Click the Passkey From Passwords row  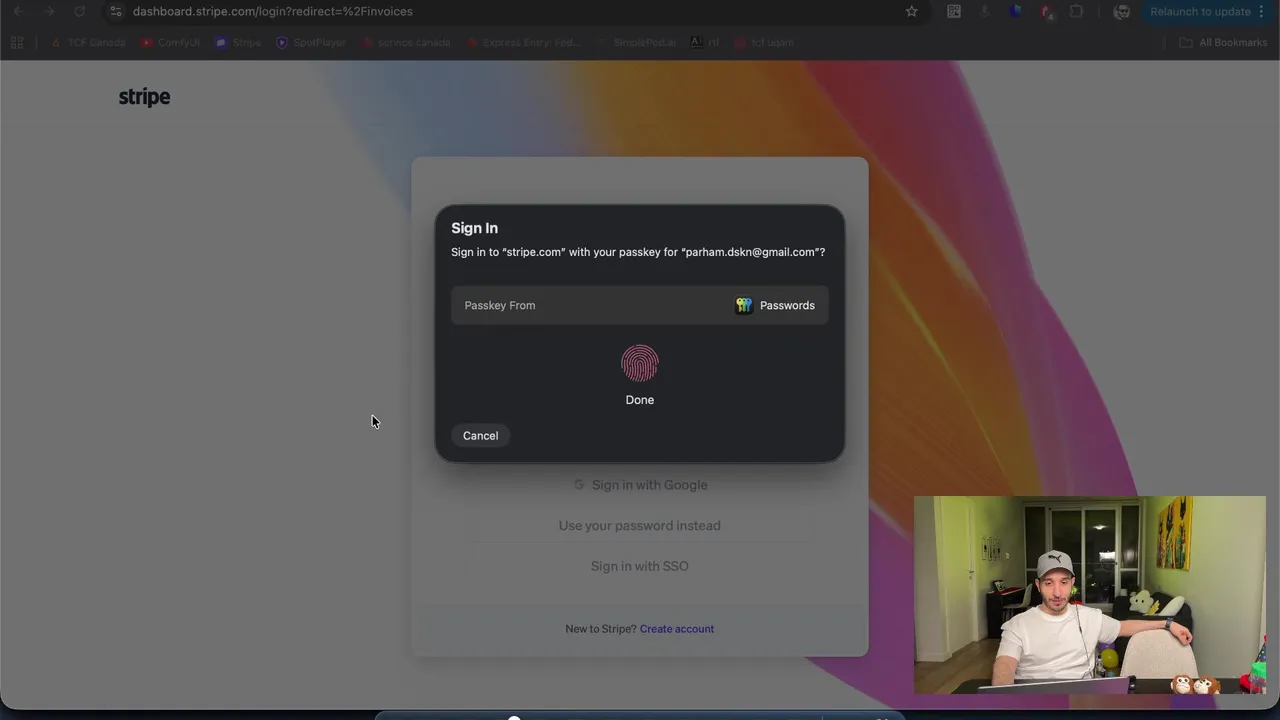(x=640, y=306)
